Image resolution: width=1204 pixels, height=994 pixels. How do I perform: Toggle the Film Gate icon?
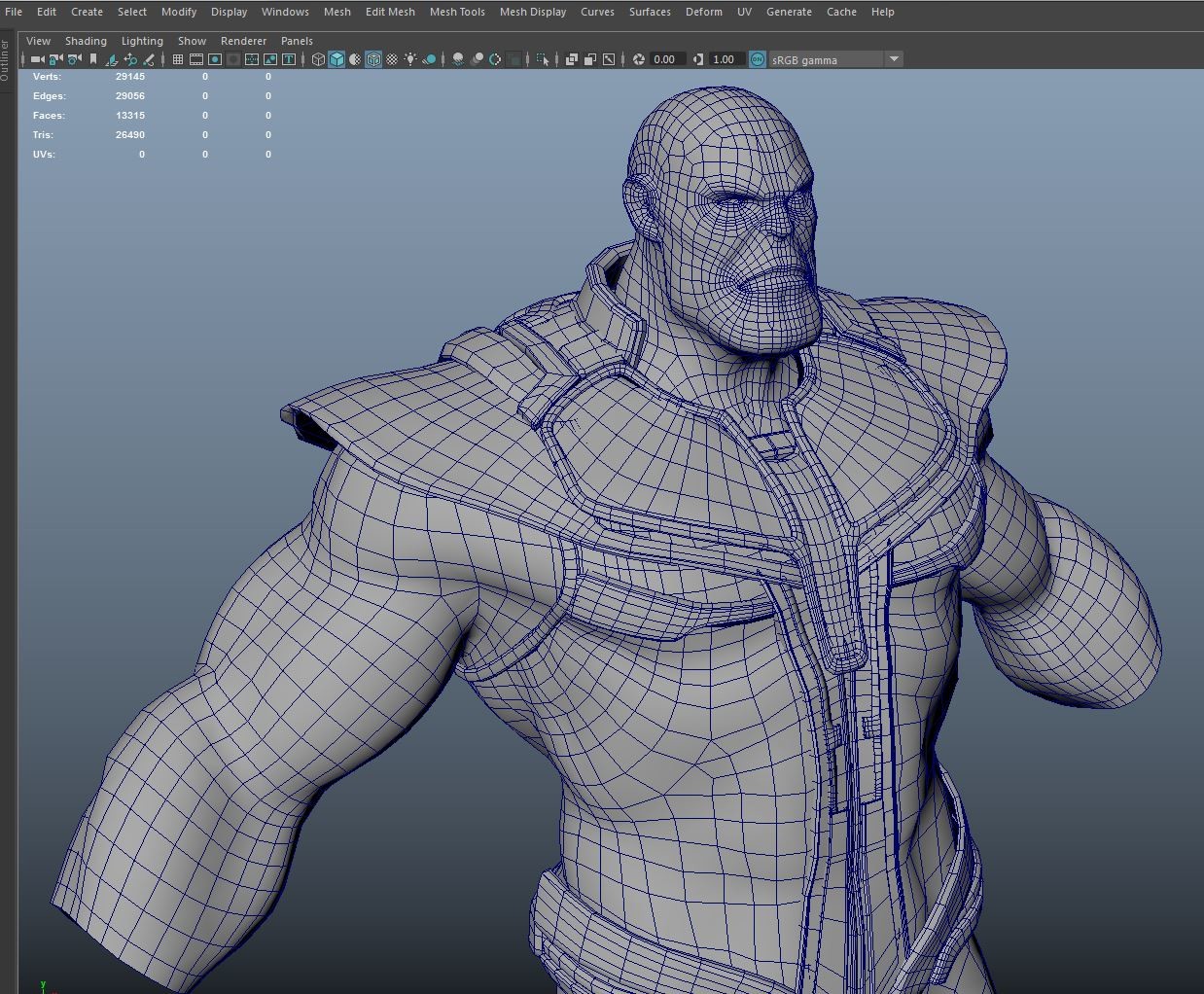[196, 59]
